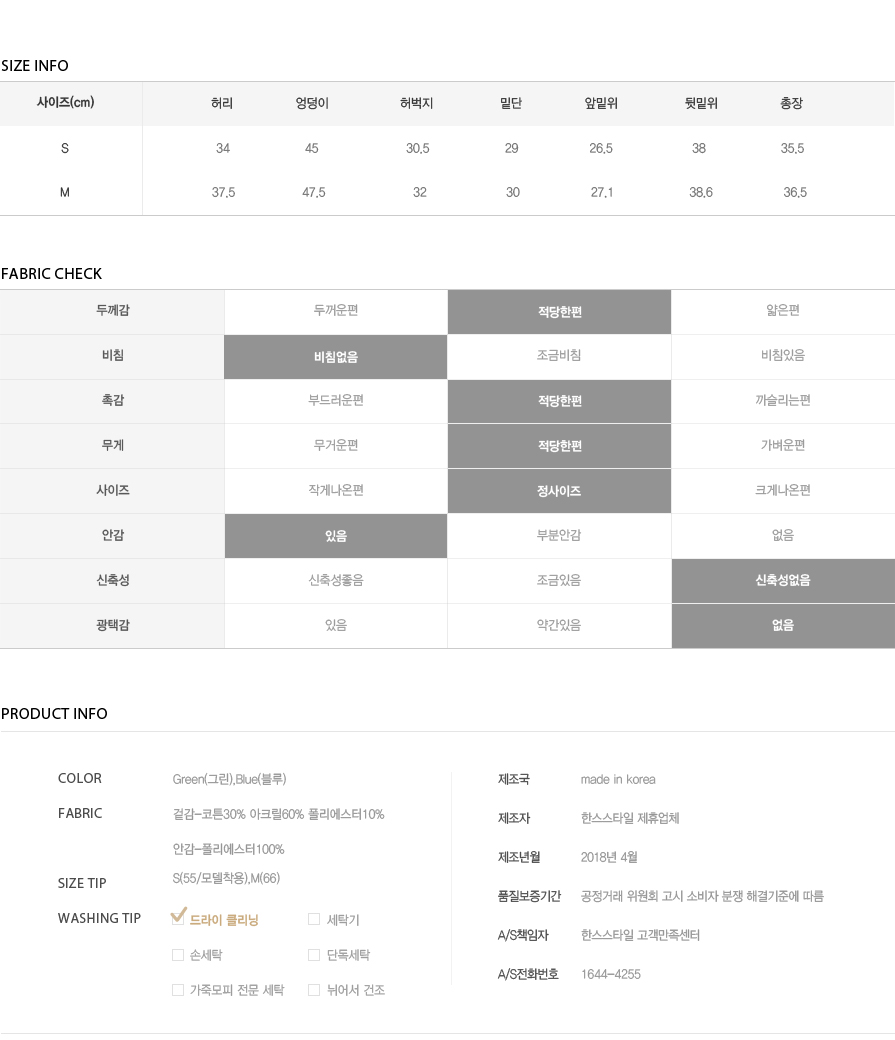Screen dimensions: 895x1040
Task: Click the highlighted 신축성없음 cell
Action: 784,580
